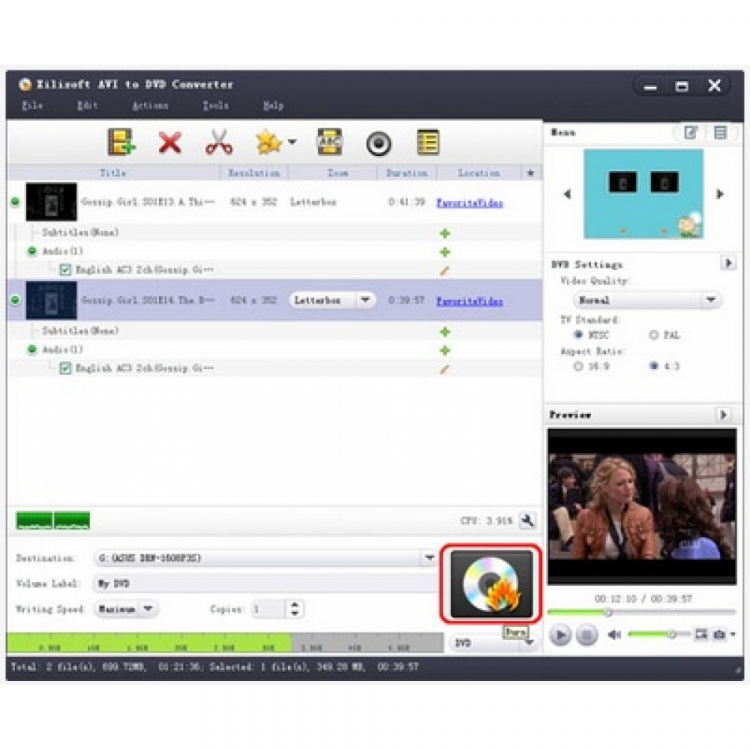Stop the preview playback

(586, 635)
